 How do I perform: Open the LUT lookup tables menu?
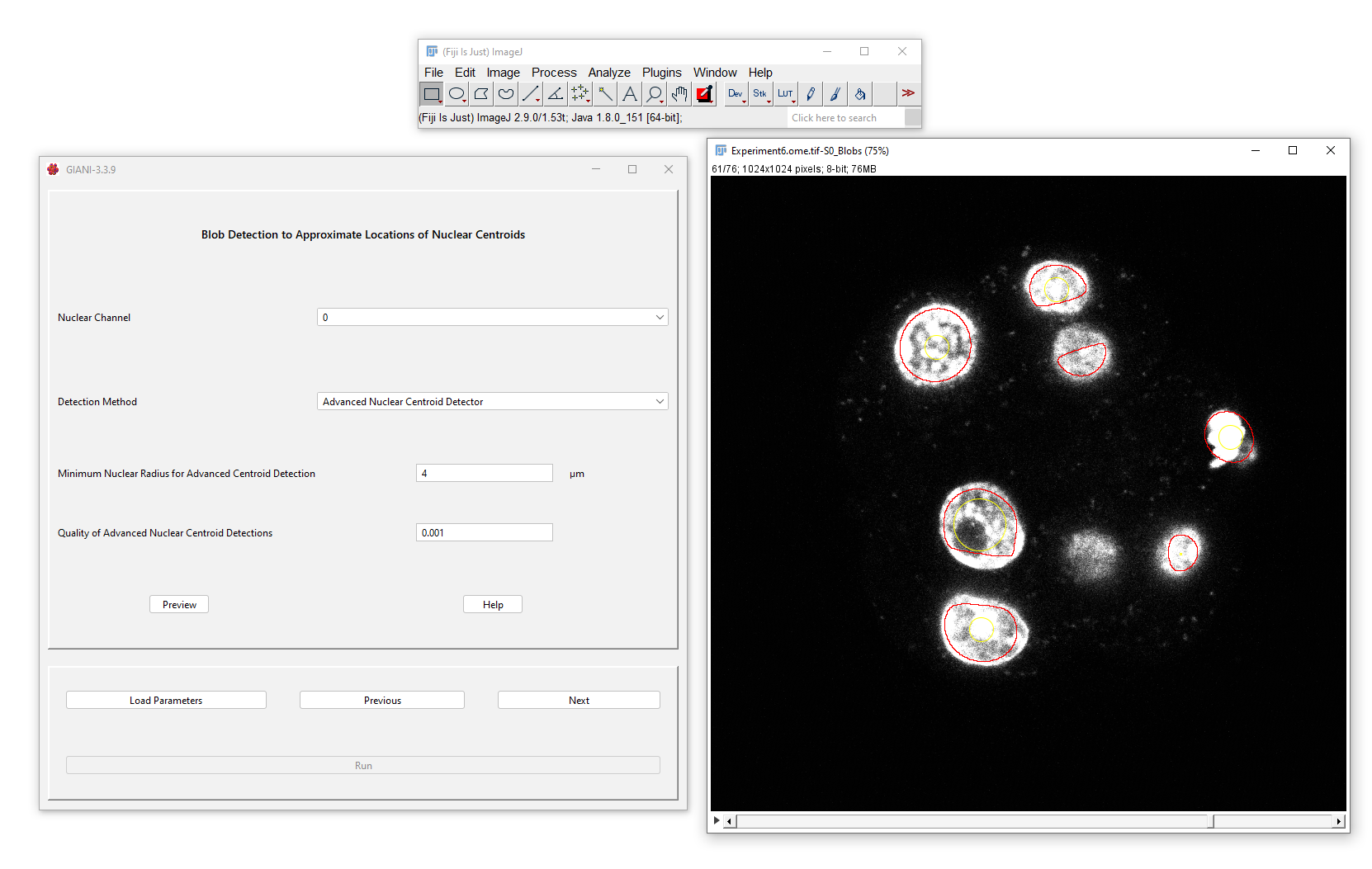click(785, 94)
